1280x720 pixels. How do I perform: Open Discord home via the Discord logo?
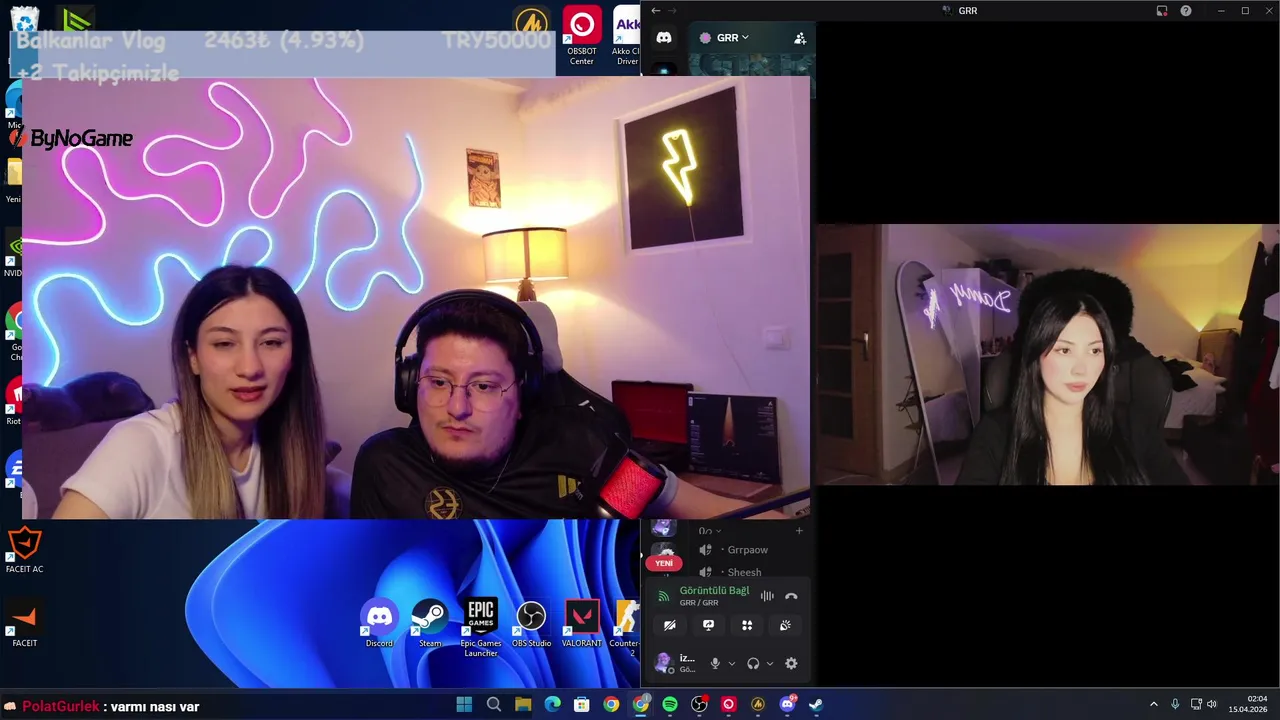664,38
